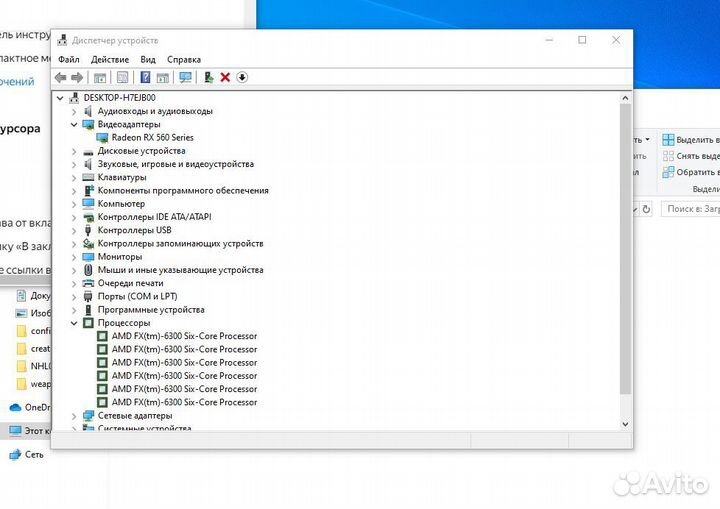Image resolution: width=720 pixels, height=509 pixels.
Task: Click the show/hide console tree icon
Action: [x=100, y=77]
